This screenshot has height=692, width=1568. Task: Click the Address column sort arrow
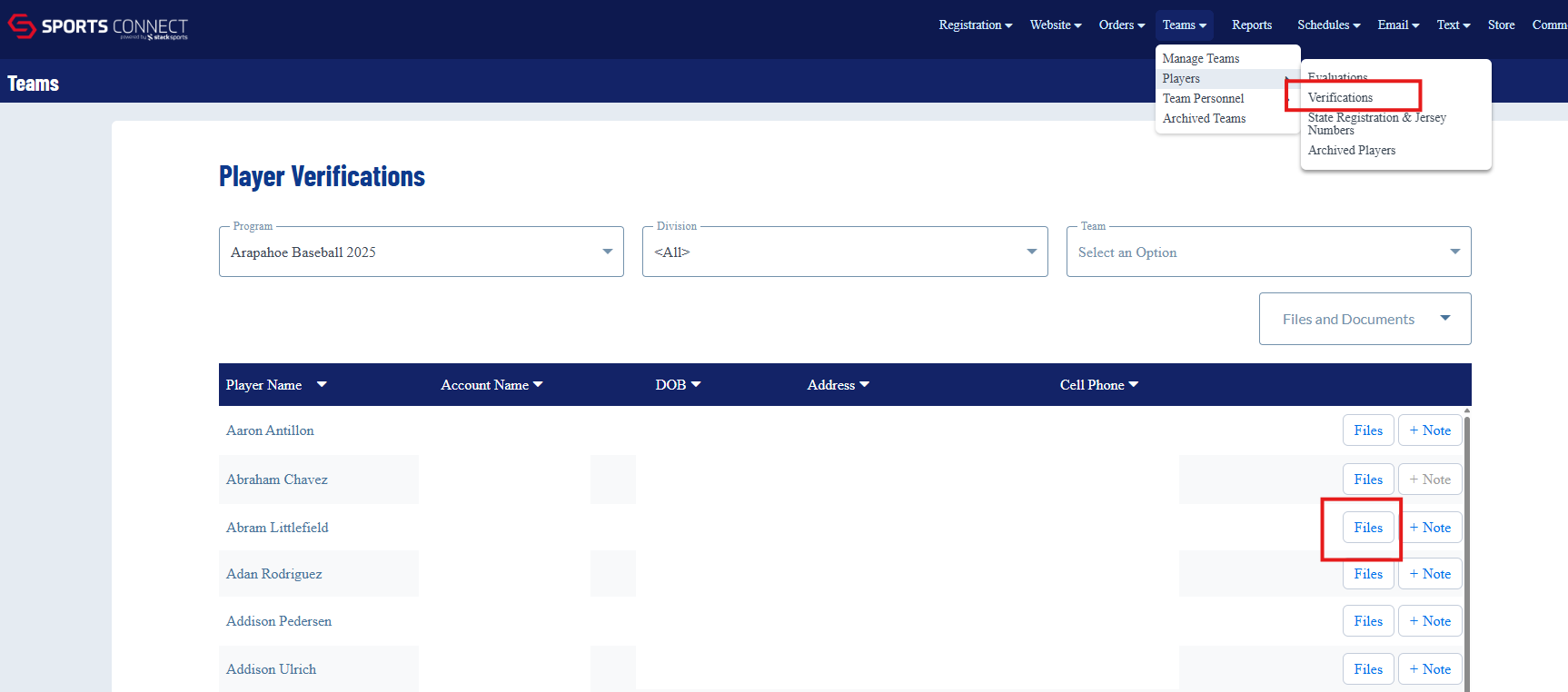click(x=864, y=384)
